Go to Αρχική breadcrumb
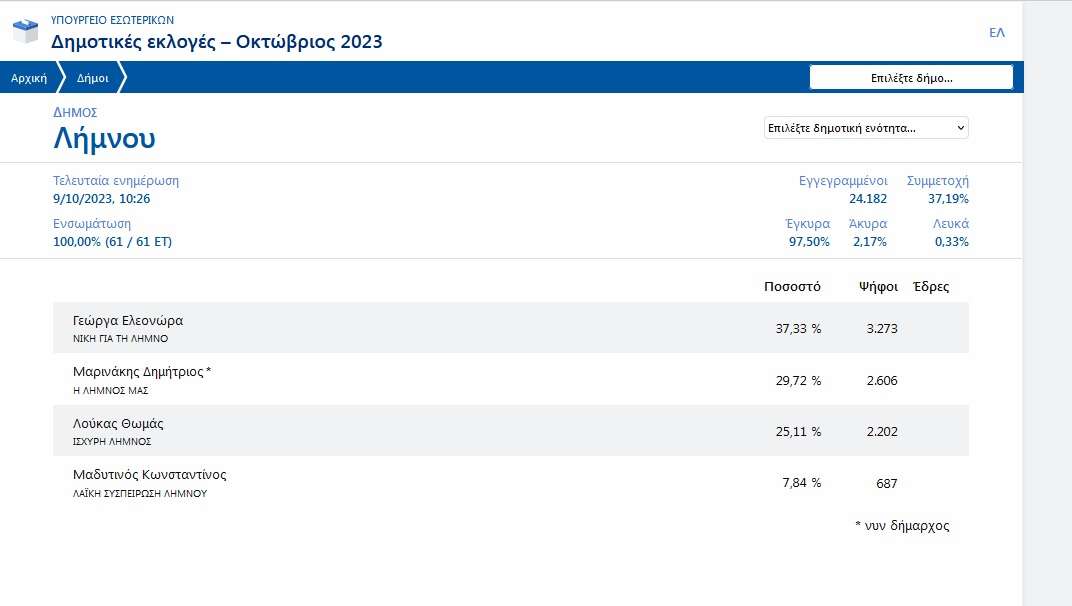Screen dimensions: 1072x606 coord(29,78)
